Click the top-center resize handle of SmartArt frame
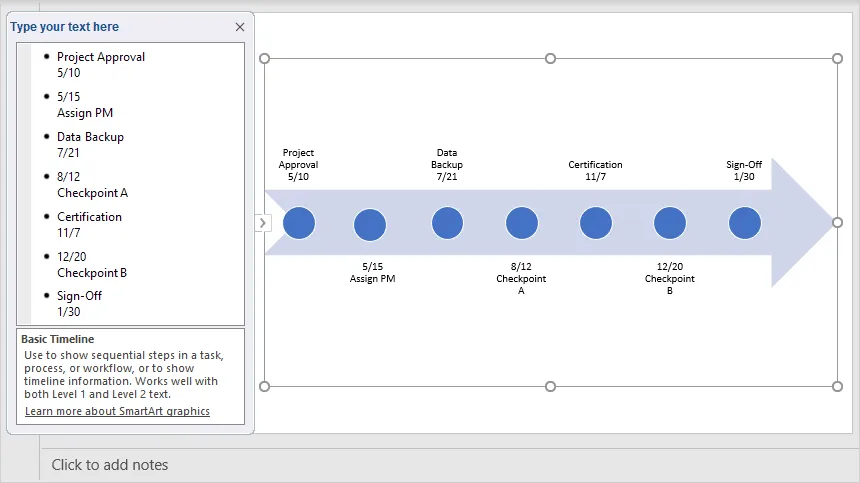 pos(550,59)
